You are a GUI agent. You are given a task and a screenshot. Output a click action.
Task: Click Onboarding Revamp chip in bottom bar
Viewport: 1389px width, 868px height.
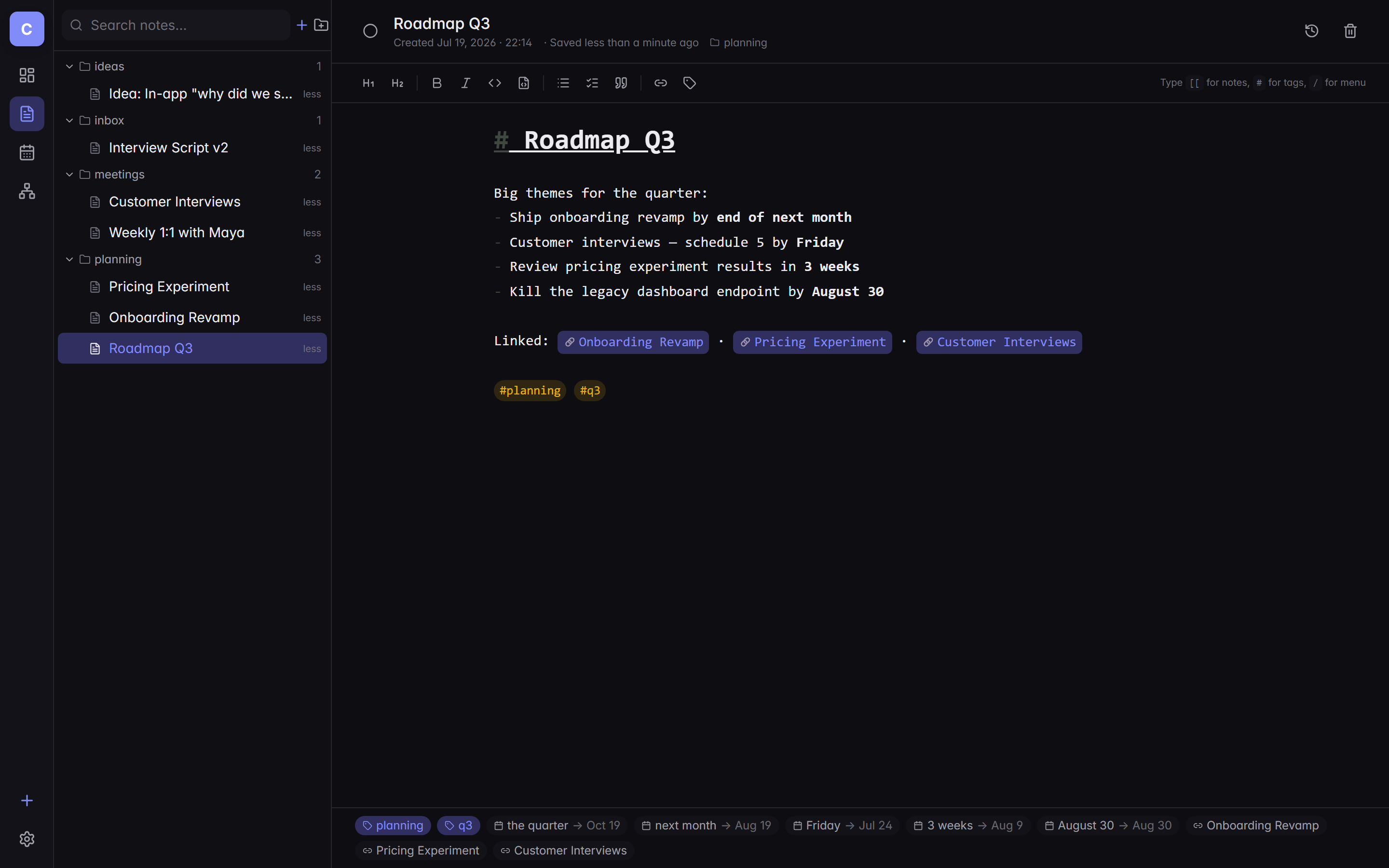[1256, 826]
